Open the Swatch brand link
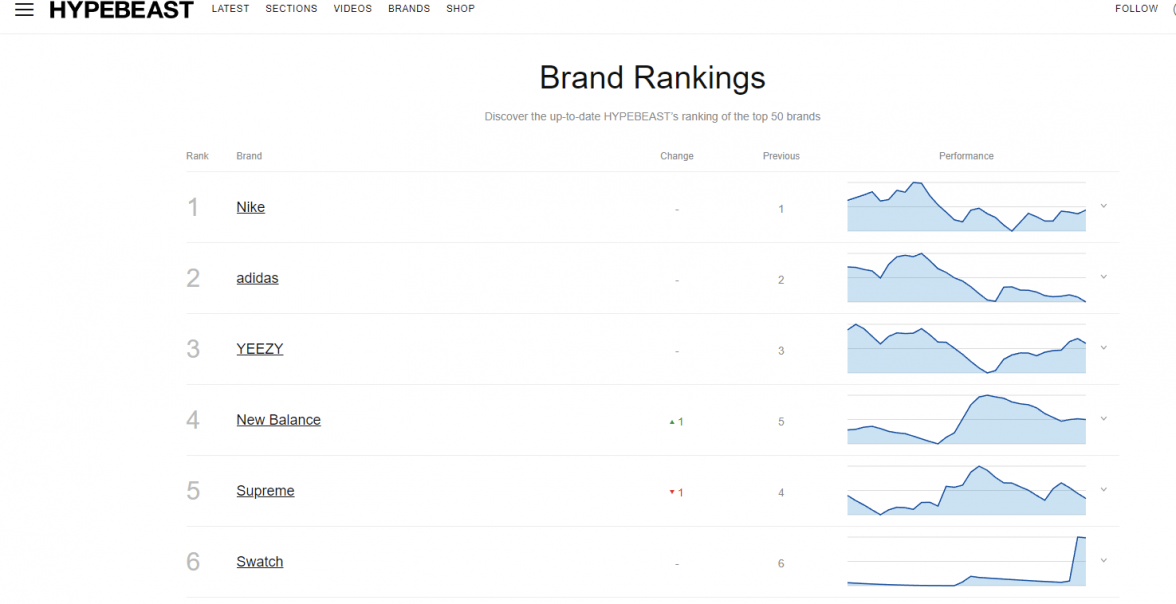The height and width of the screenshot is (604, 1176). 259,562
